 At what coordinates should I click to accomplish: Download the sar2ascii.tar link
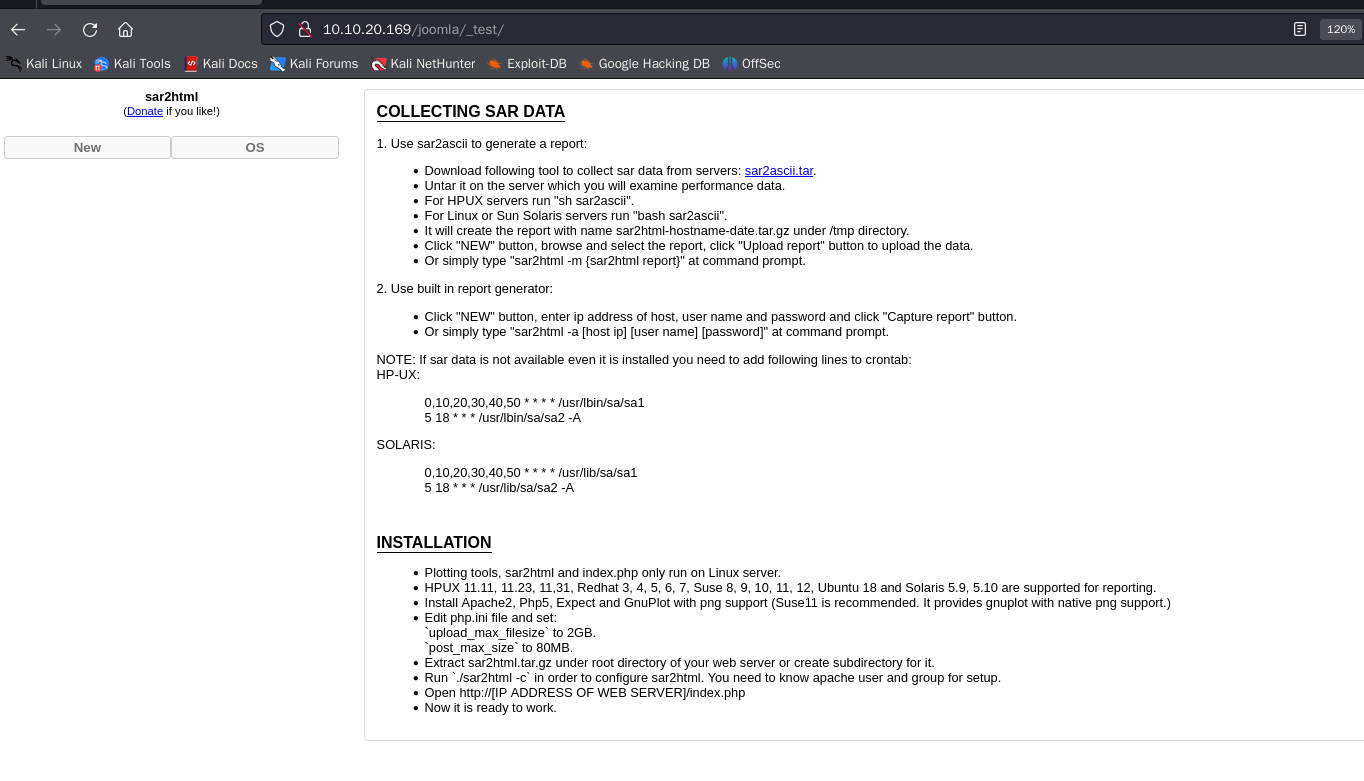[779, 171]
